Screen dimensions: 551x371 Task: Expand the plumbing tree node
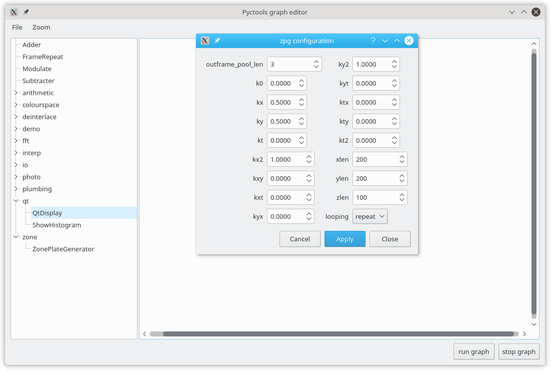(x=16, y=189)
